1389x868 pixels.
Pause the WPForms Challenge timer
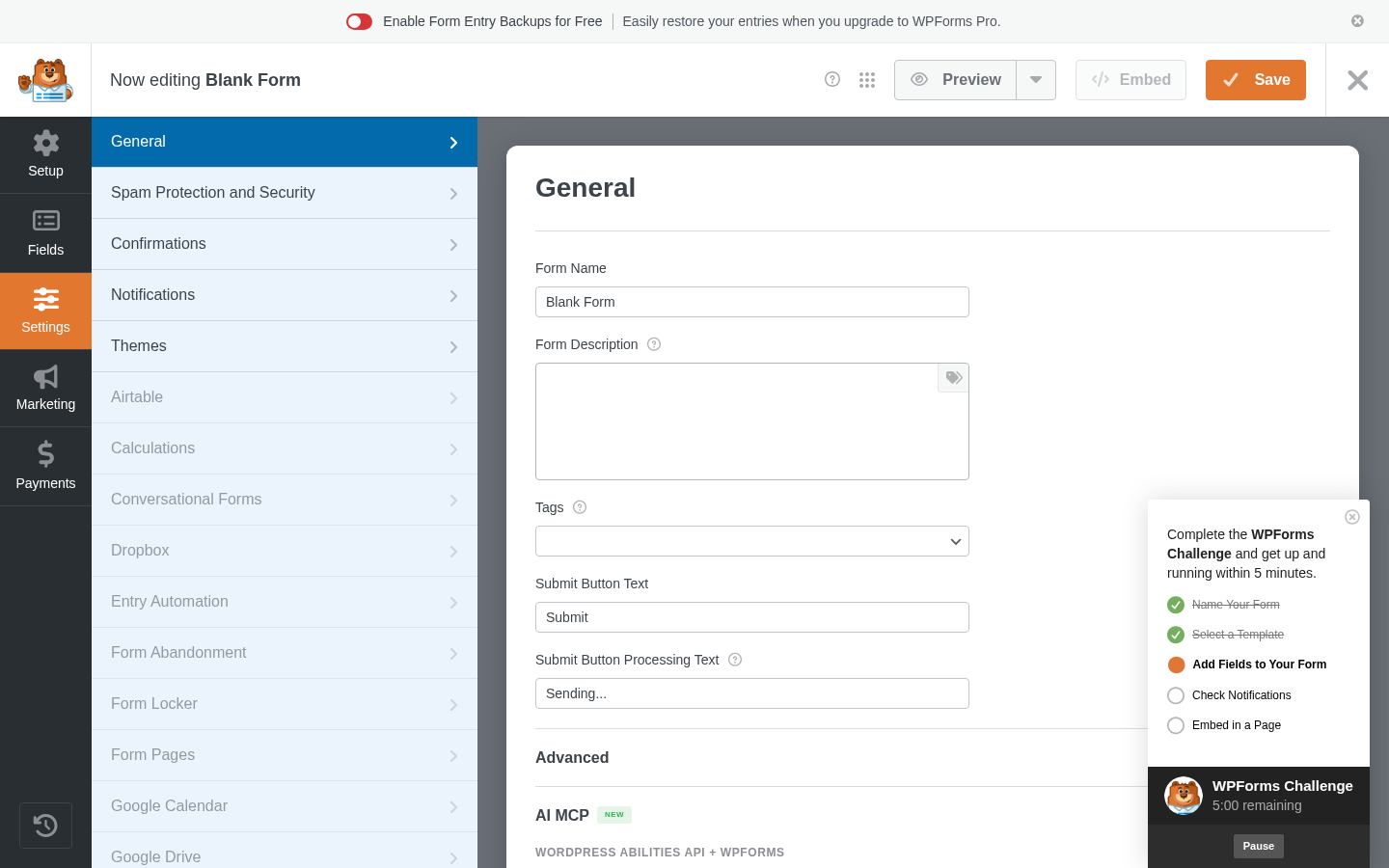coord(1259,846)
